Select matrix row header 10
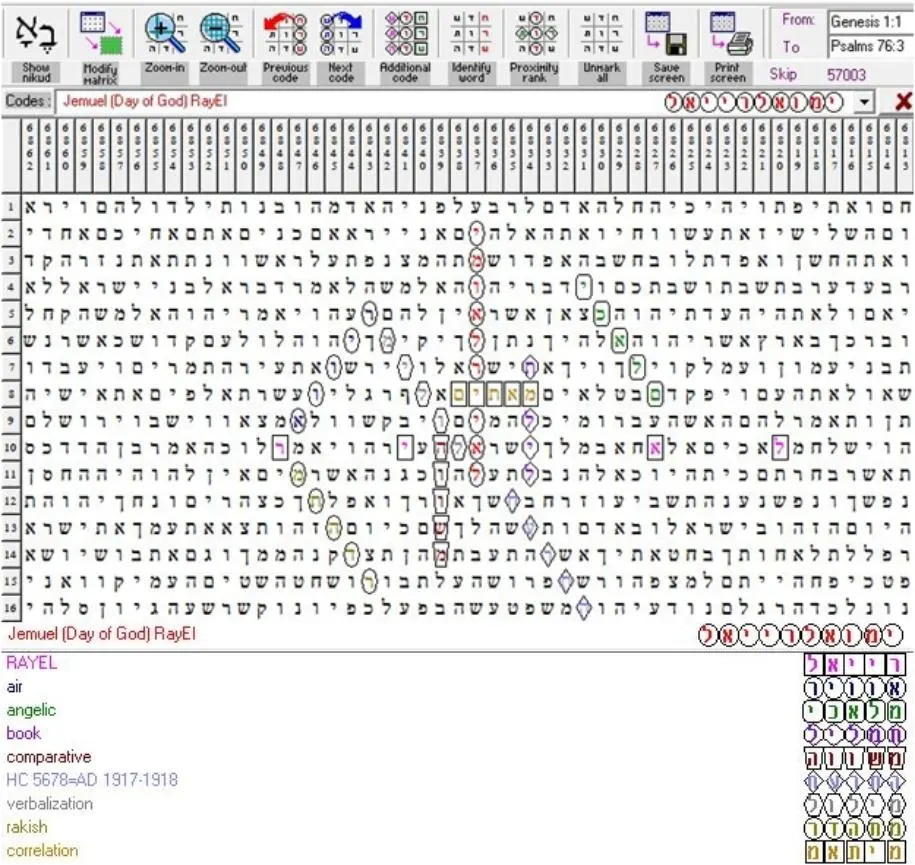Screen dimensions: 915x865 (x=11, y=448)
